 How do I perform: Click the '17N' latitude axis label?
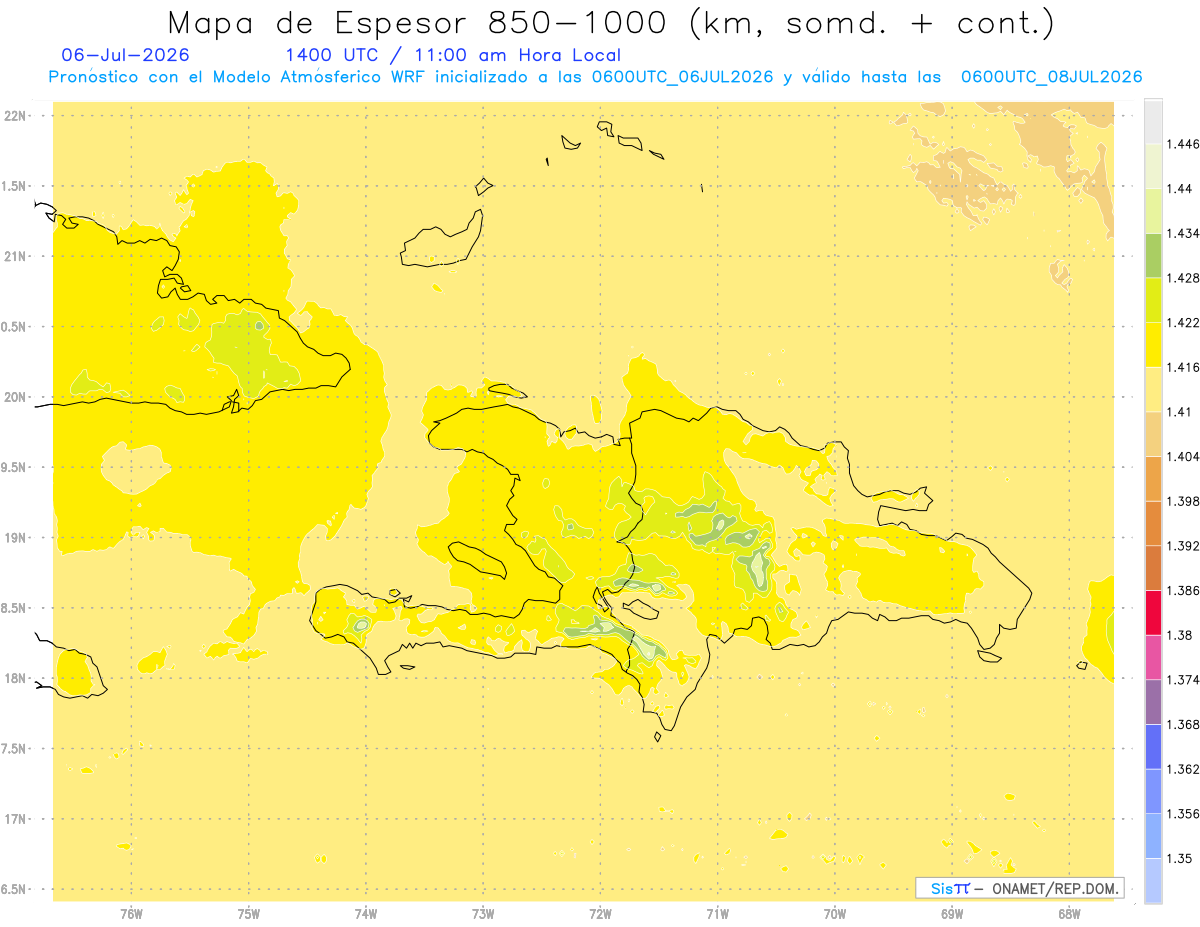[16, 819]
